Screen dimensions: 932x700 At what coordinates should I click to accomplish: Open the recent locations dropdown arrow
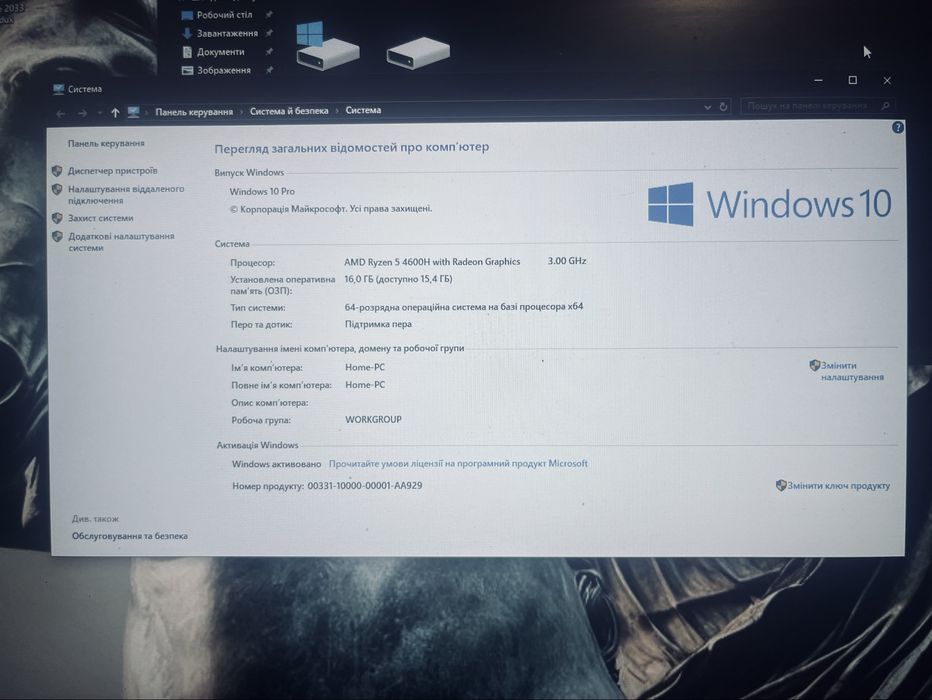tap(100, 113)
